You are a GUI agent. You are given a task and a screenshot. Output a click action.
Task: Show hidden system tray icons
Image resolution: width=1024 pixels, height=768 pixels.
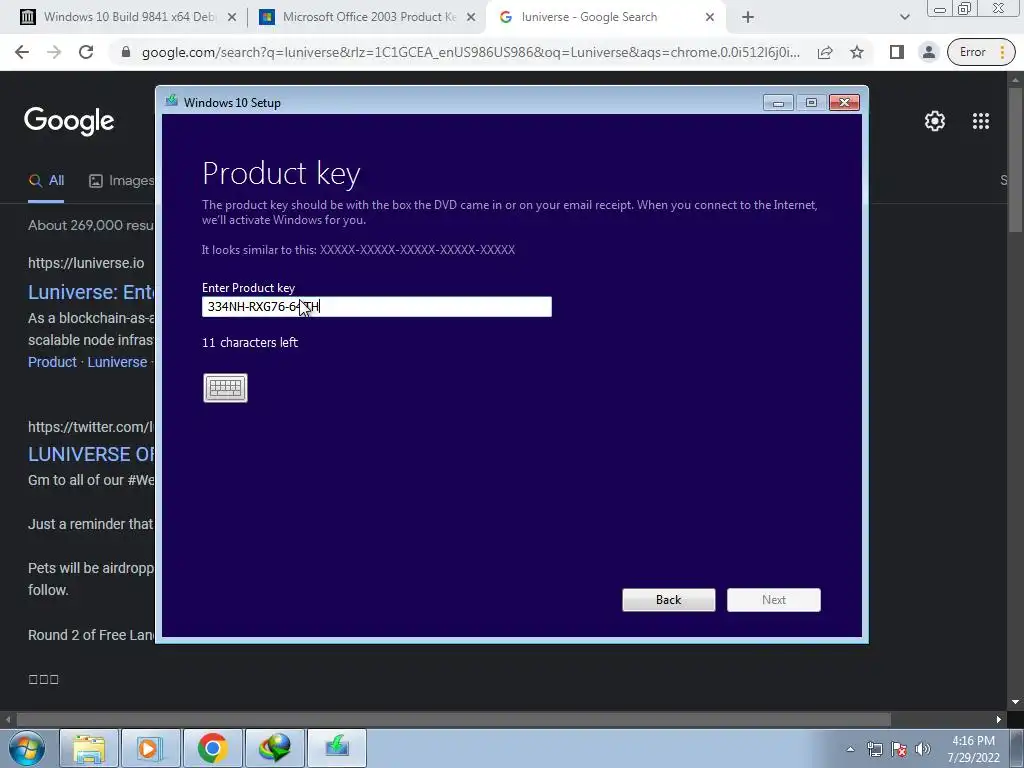tap(850, 749)
